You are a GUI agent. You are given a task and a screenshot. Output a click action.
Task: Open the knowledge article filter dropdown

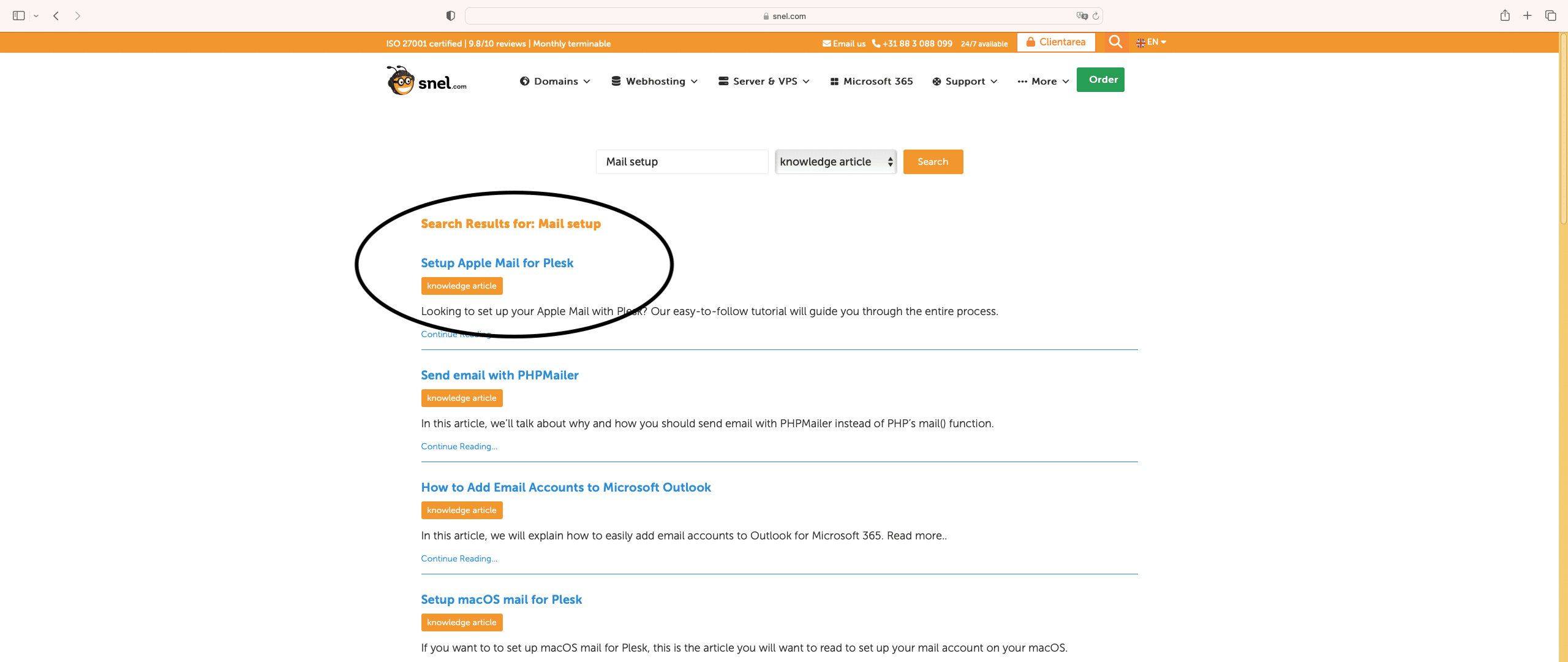pyautogui.click(x=835, y=162)
